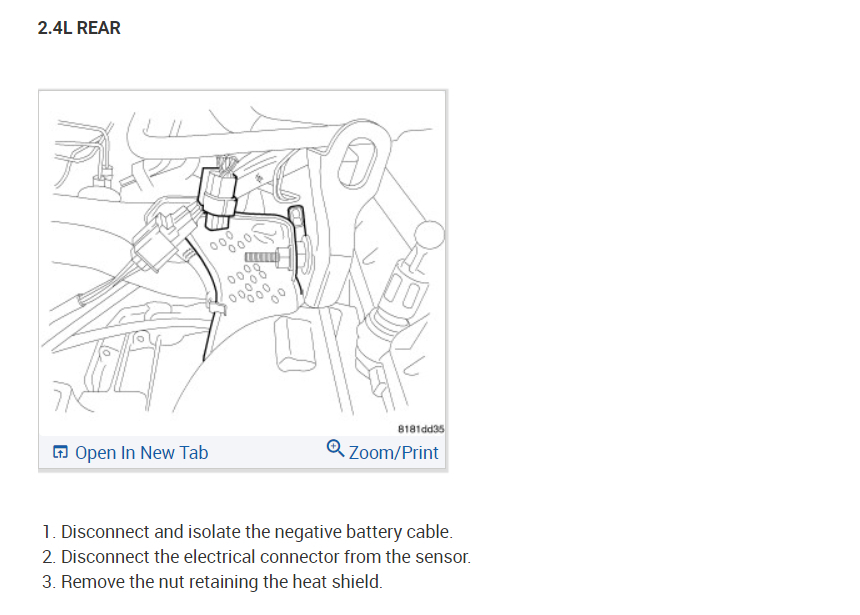This screenshot has width=860, height=615.
Task: Click the 2.4L REAR heading
Action: (79, 28)
